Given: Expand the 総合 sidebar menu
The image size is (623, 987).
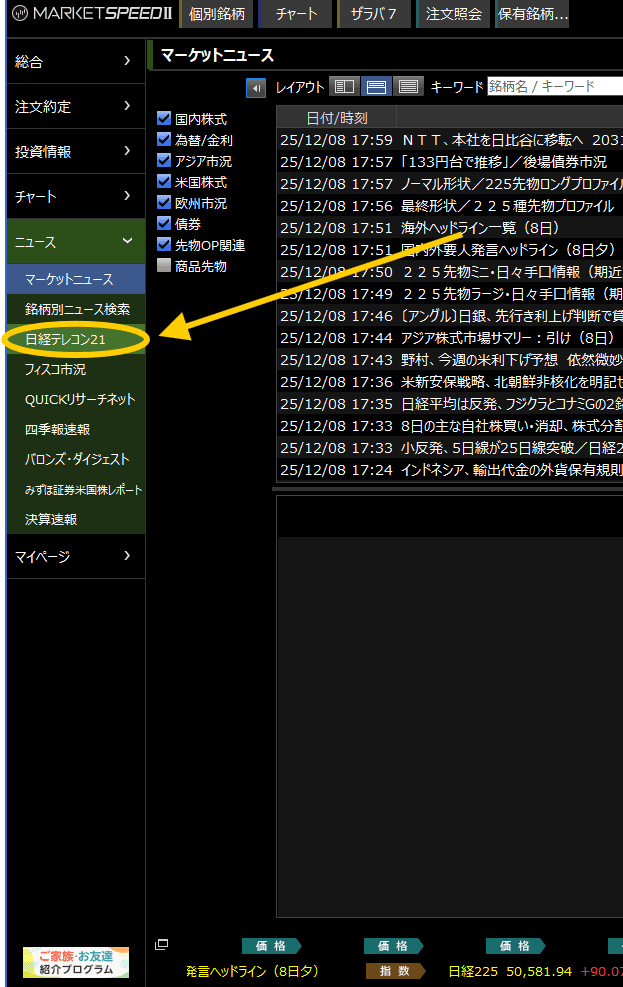Looking at the screenshot, I should pos(76,61).
